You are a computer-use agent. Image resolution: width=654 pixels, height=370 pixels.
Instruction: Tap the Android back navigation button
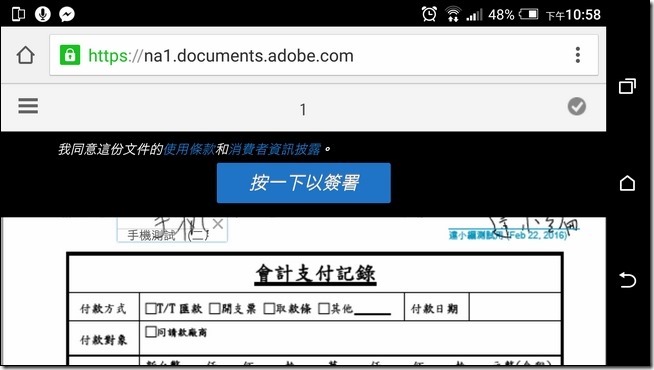[627, 279]
